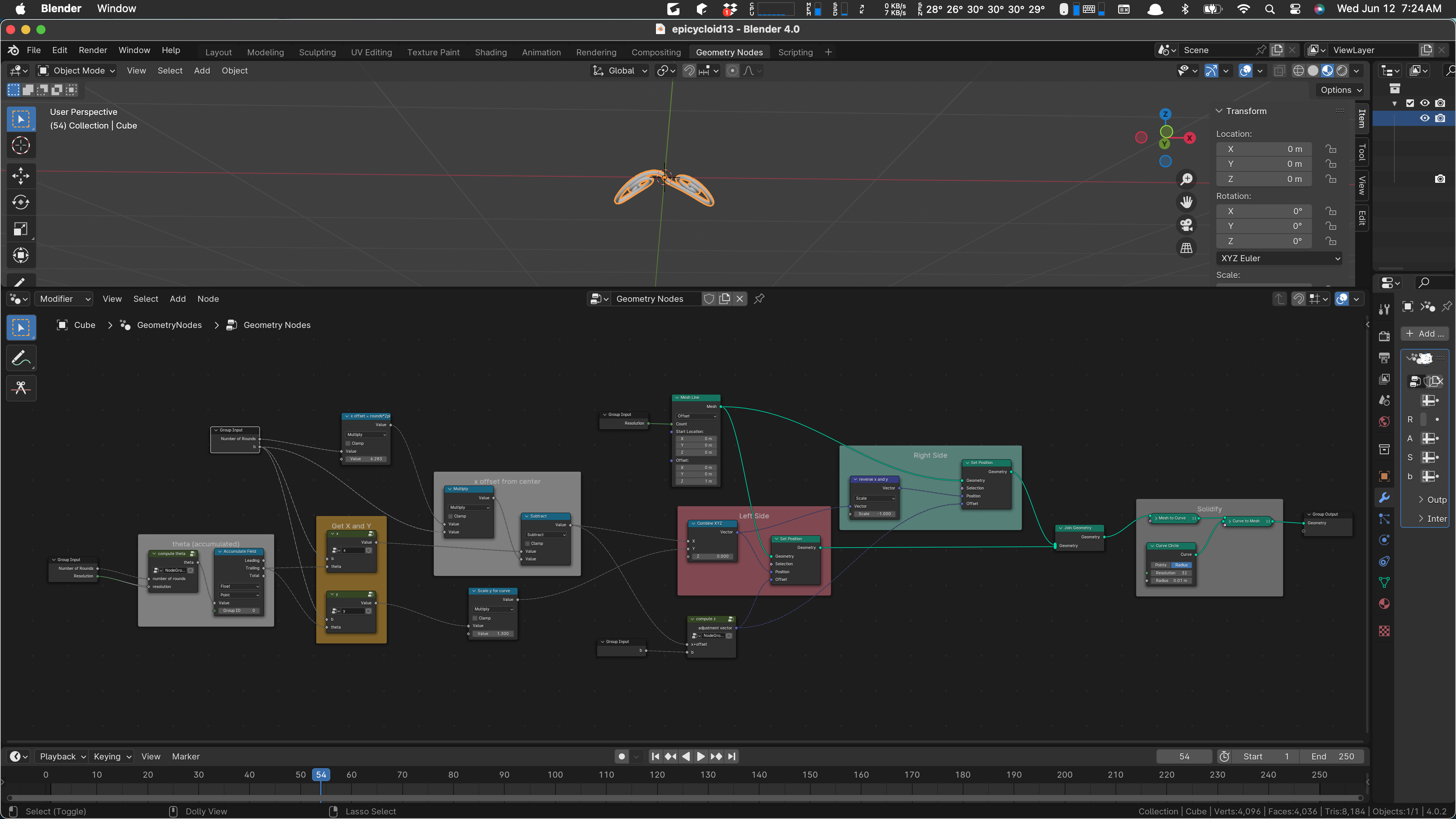Open XYZ Euler rotation mode dropdown
The width and height of the screenshot is (1456, 819).
click(x=1280, y=258)
